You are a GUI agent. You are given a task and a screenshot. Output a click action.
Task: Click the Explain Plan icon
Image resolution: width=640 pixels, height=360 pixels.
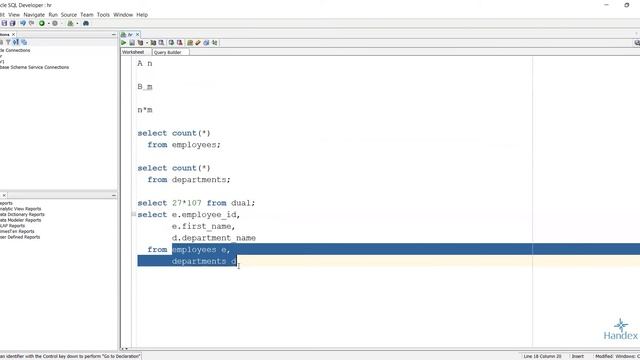[x=140, y=42]
